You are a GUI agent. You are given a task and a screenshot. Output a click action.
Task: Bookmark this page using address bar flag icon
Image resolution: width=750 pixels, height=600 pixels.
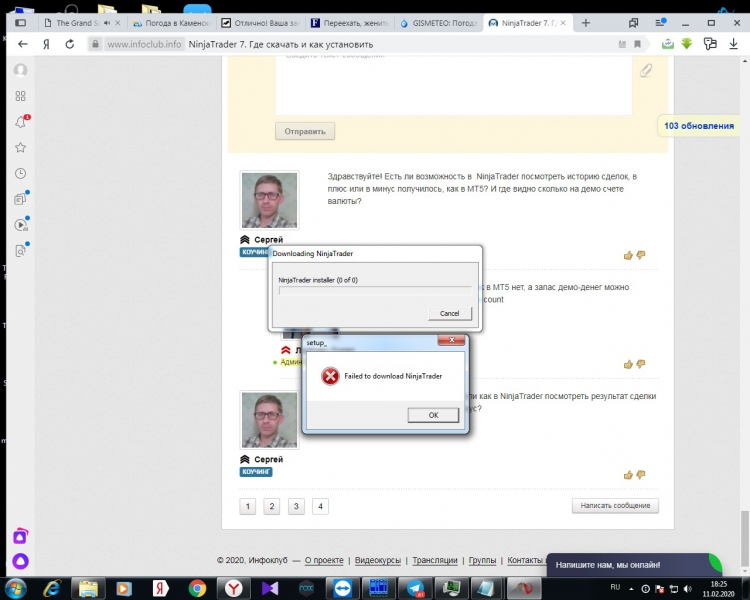(x=637, y=44)
